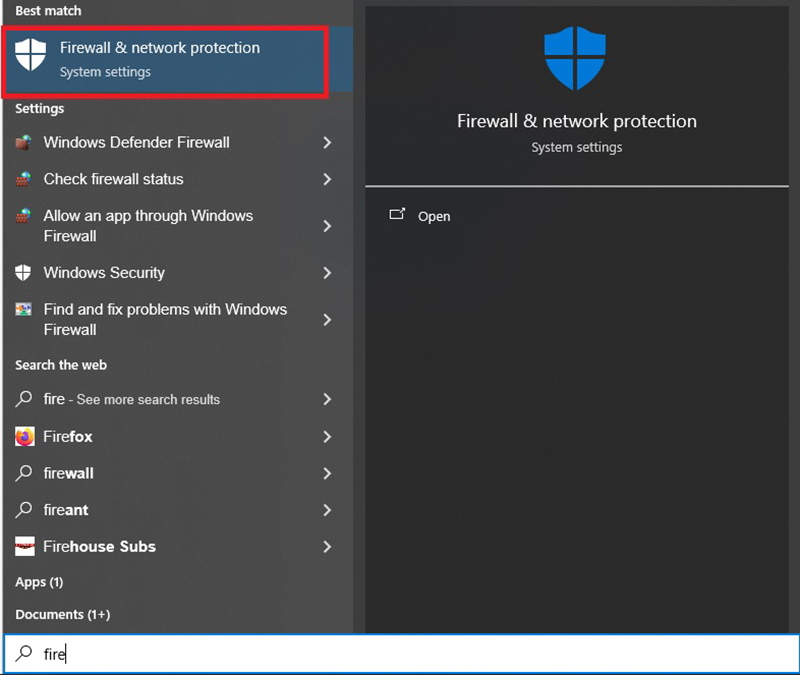Expand the Firehouse Subs result arrow
The image size is (800, 675).
click(327, 547)
